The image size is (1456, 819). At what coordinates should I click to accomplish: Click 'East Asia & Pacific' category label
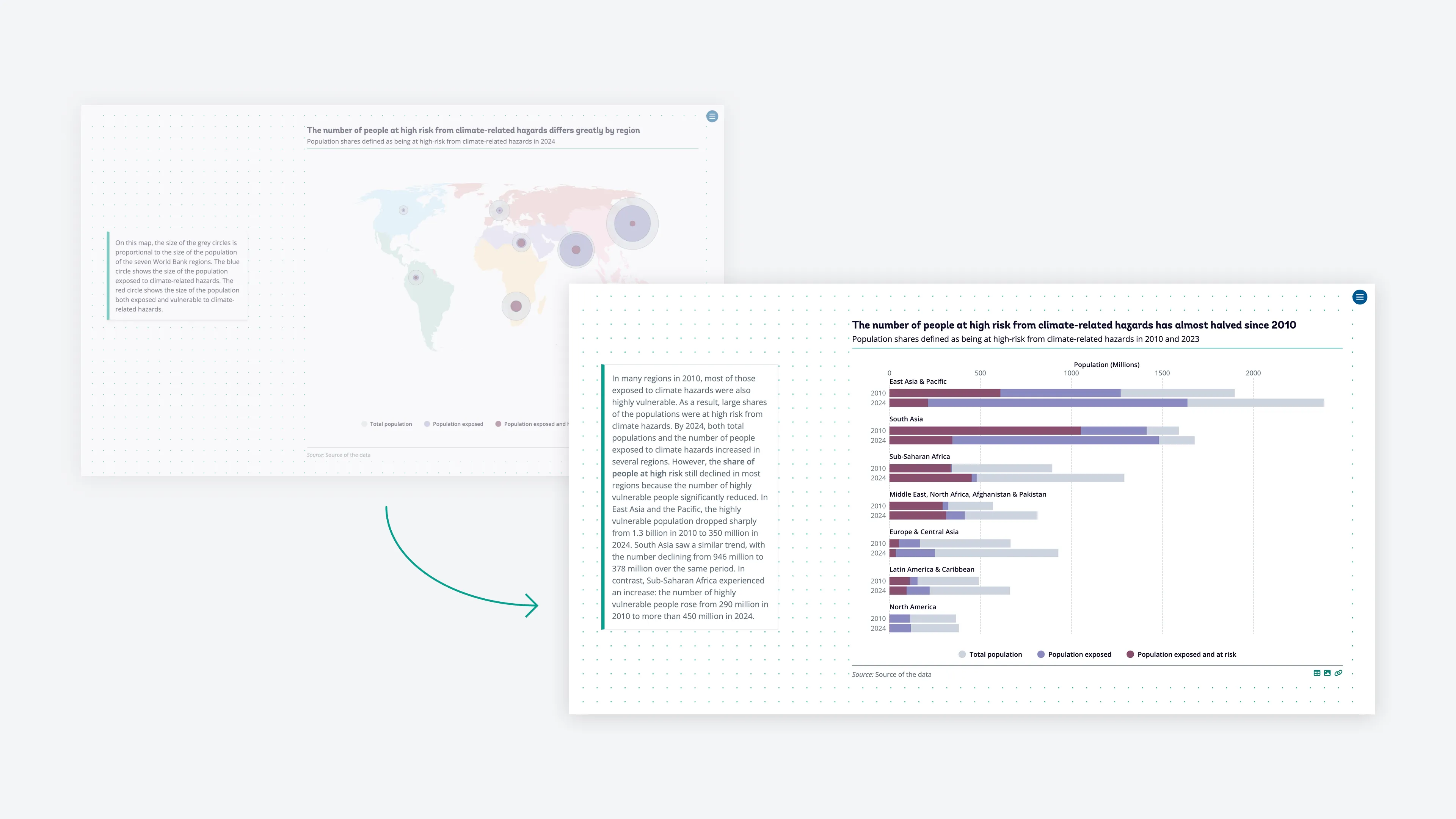(x=917, y=381)
